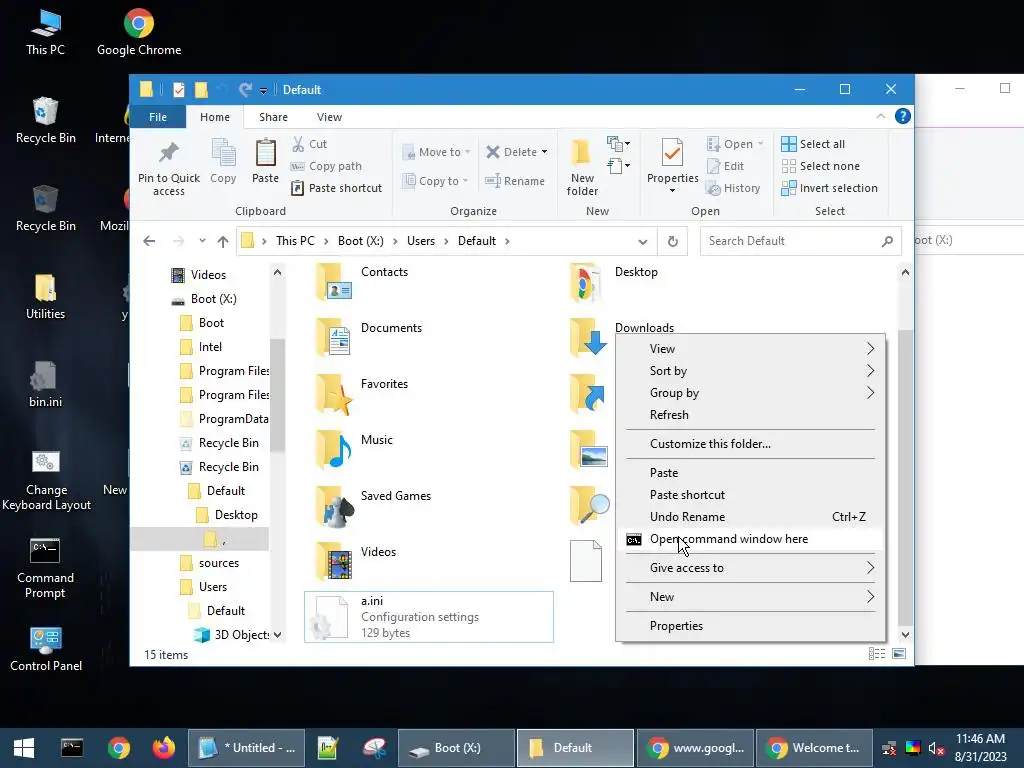Open the Contacts folder icon
1024x768 pixels.
tap(334, 281)
